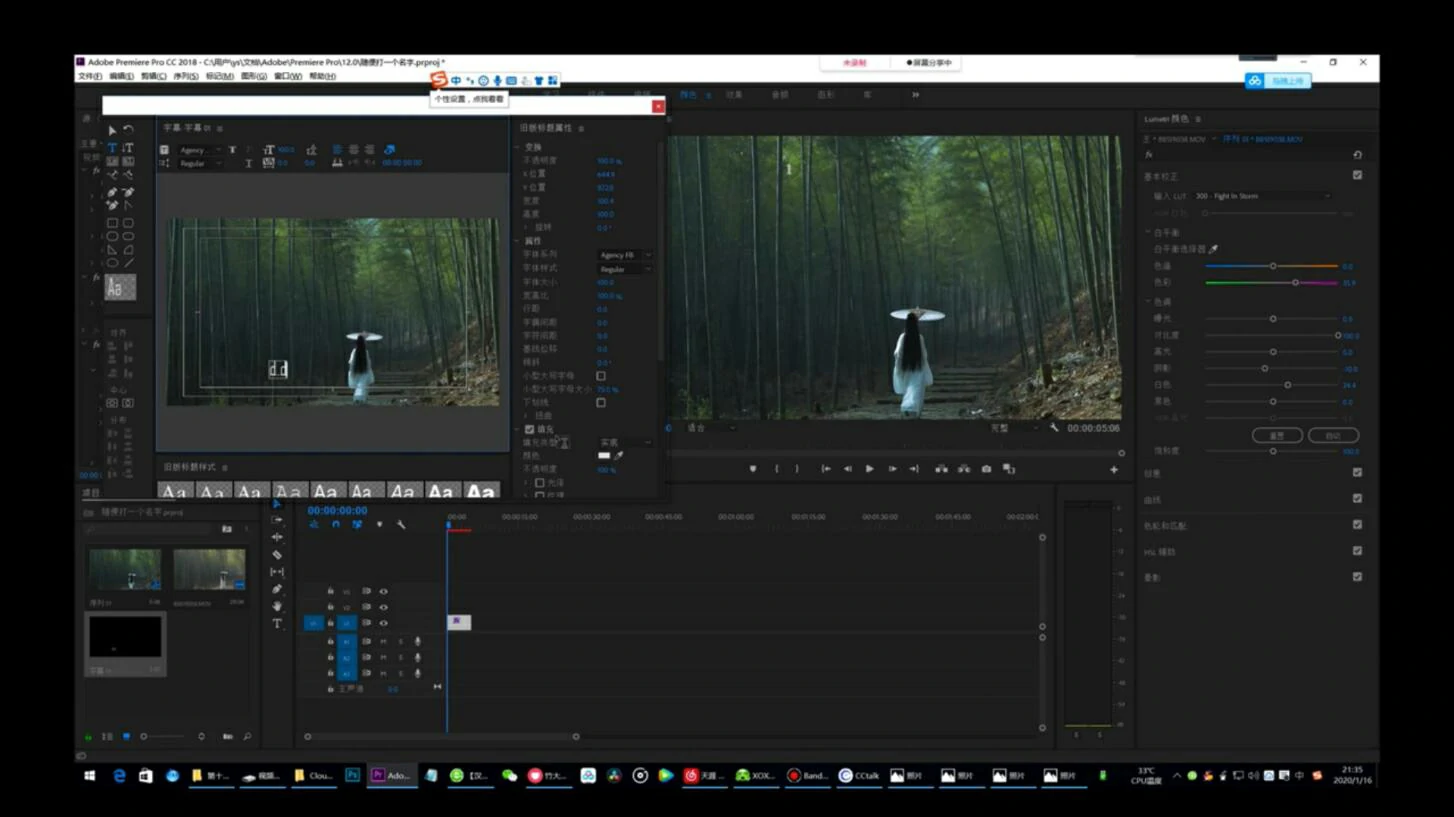Viewport: 1454px width, 817px height.
Task: Click the Auto button in Lumetri tone
Action: coord(1333,435)
